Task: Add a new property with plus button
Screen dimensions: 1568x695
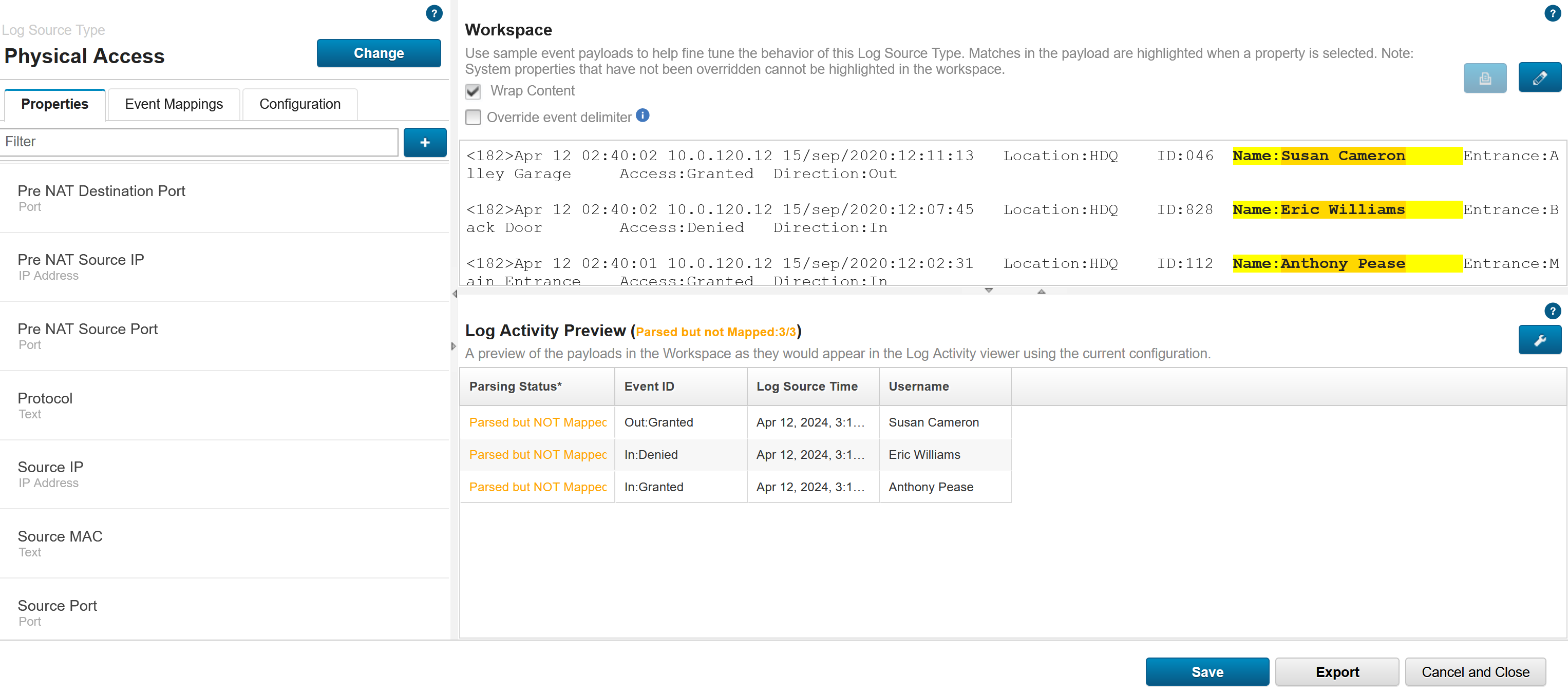Action: [x=425, y=142]
